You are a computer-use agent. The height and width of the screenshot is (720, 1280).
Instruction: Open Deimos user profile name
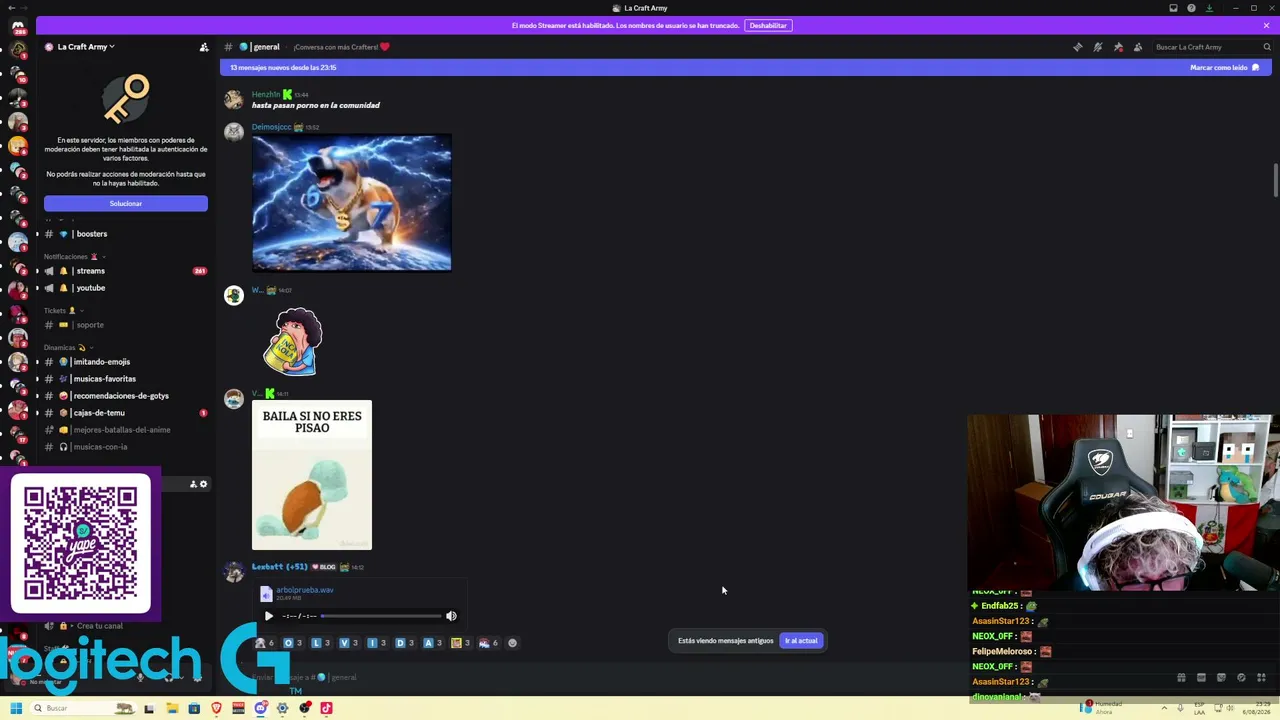tap(271, 127)
